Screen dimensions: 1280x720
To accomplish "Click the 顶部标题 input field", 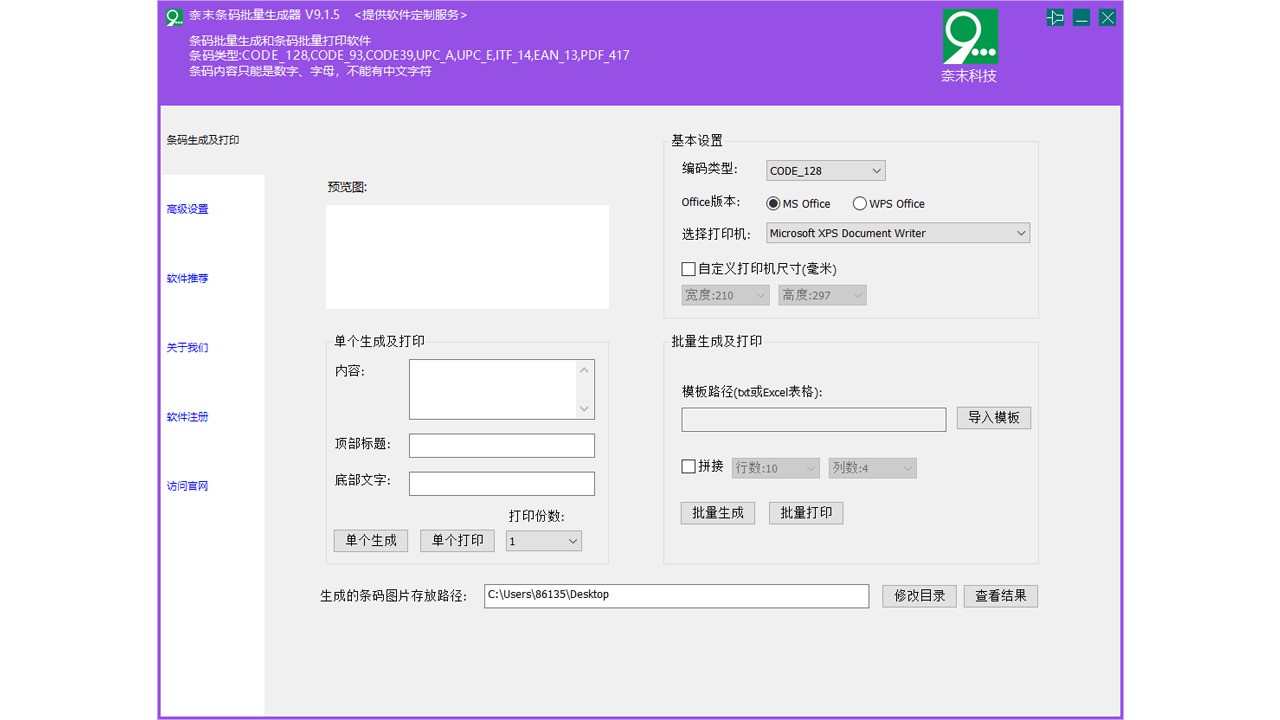I will 501,444.
